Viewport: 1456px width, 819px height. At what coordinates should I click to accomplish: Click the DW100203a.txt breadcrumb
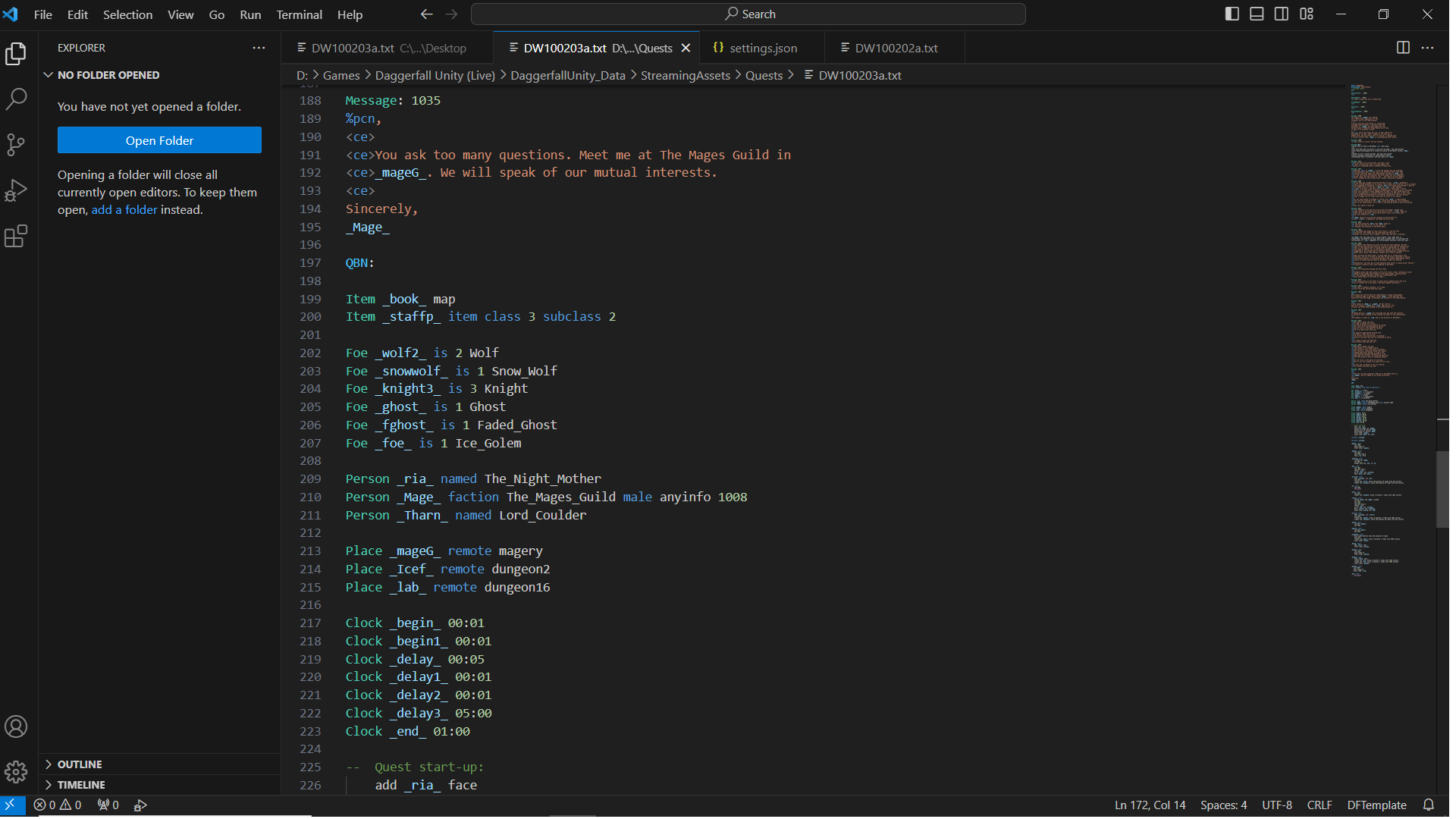point(853,75)
